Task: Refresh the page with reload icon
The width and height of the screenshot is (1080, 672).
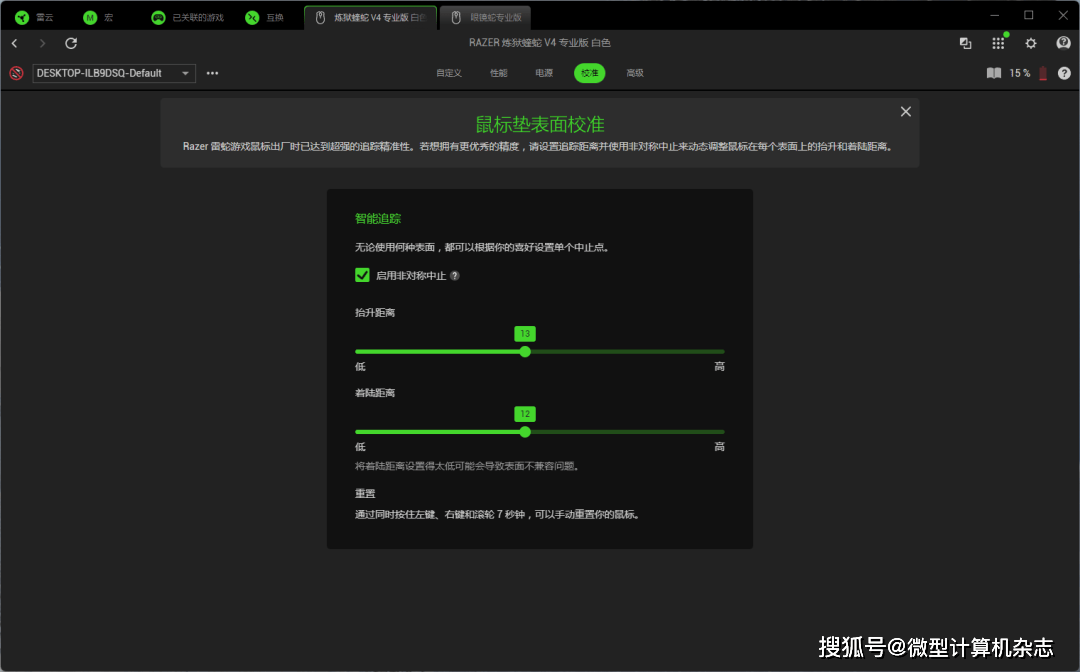Action: [x=69, y=43]
